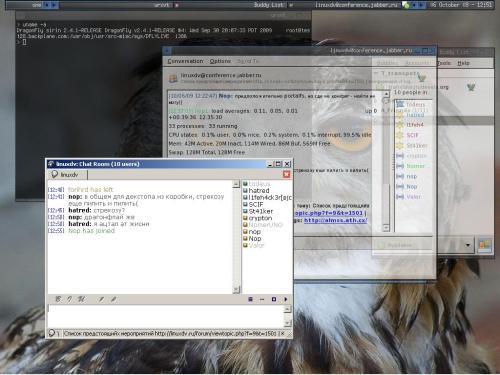
Task: Open the almss.ath.cx link in conversation
Action: [x=335, y=220]
